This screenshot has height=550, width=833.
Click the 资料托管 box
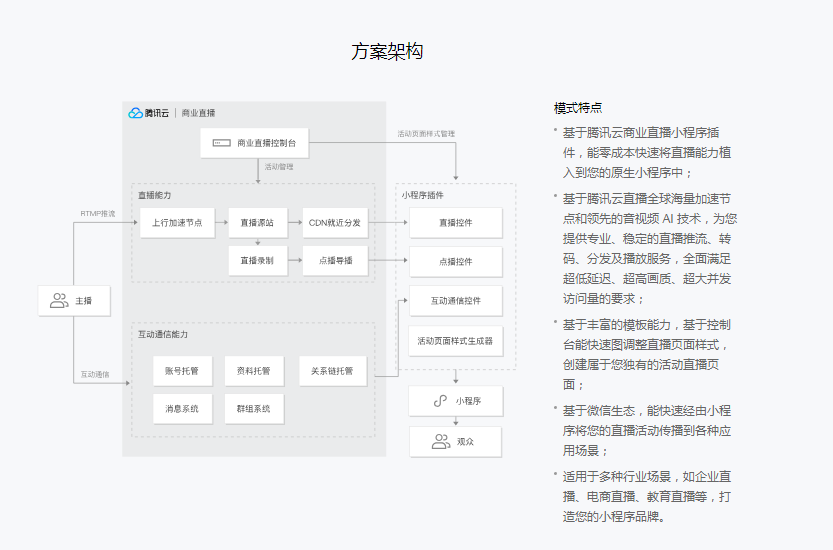254,371
